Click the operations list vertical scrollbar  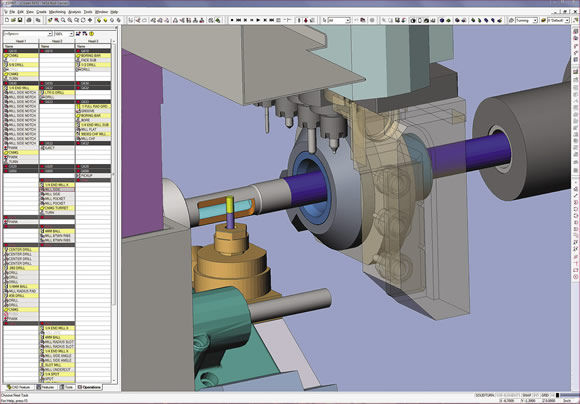[x=114, y=211]
